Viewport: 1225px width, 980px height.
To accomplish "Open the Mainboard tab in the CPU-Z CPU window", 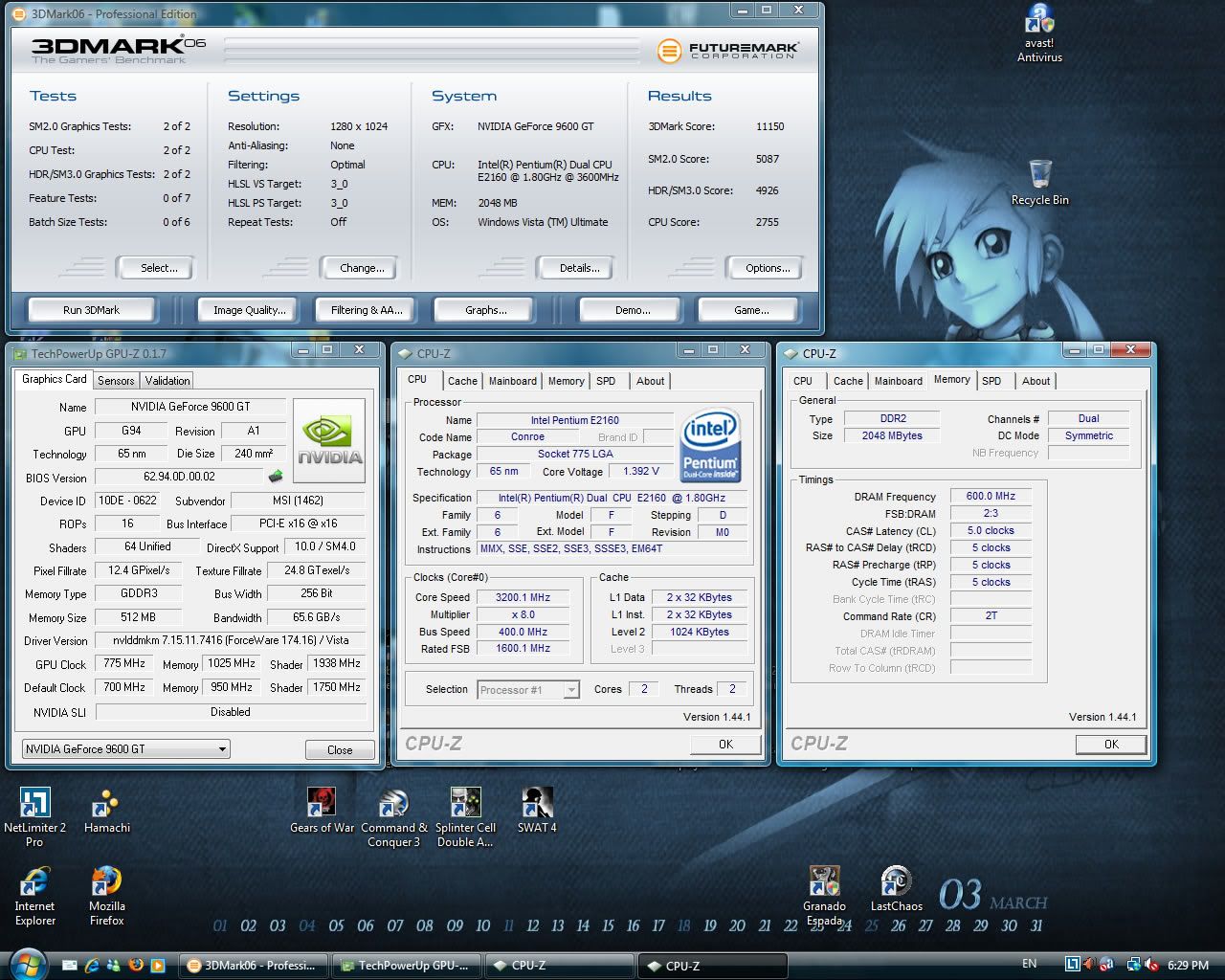I will coord(512,381).
